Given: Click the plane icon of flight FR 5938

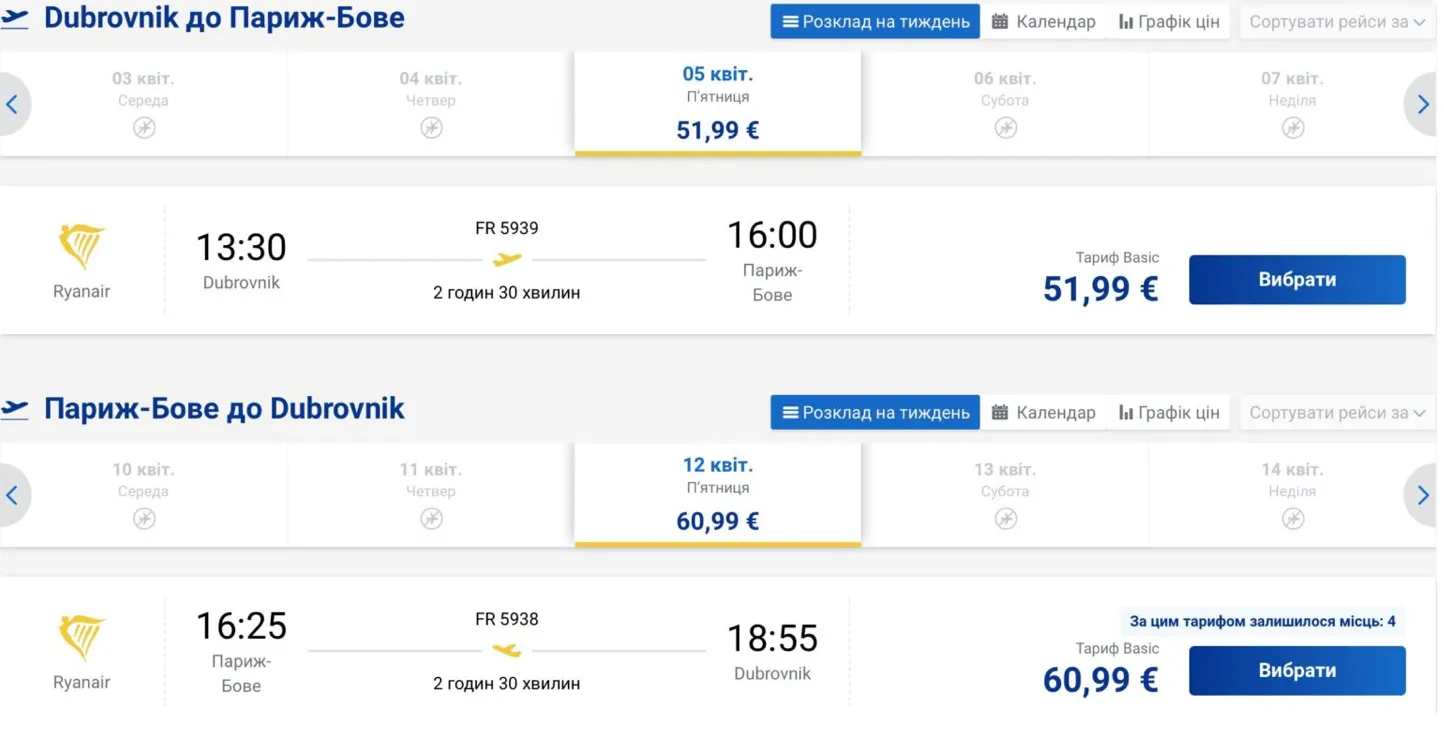Looking at the screenshot, I should click(507, 651).
